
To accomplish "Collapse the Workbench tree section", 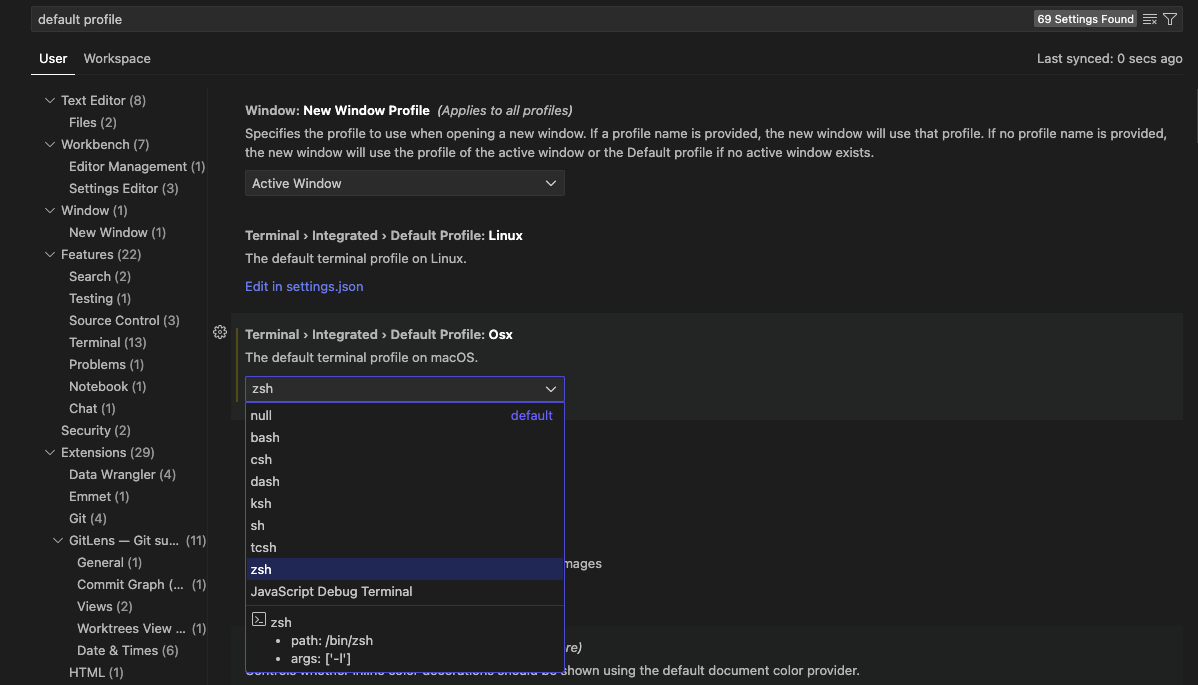I will (50, 144).
